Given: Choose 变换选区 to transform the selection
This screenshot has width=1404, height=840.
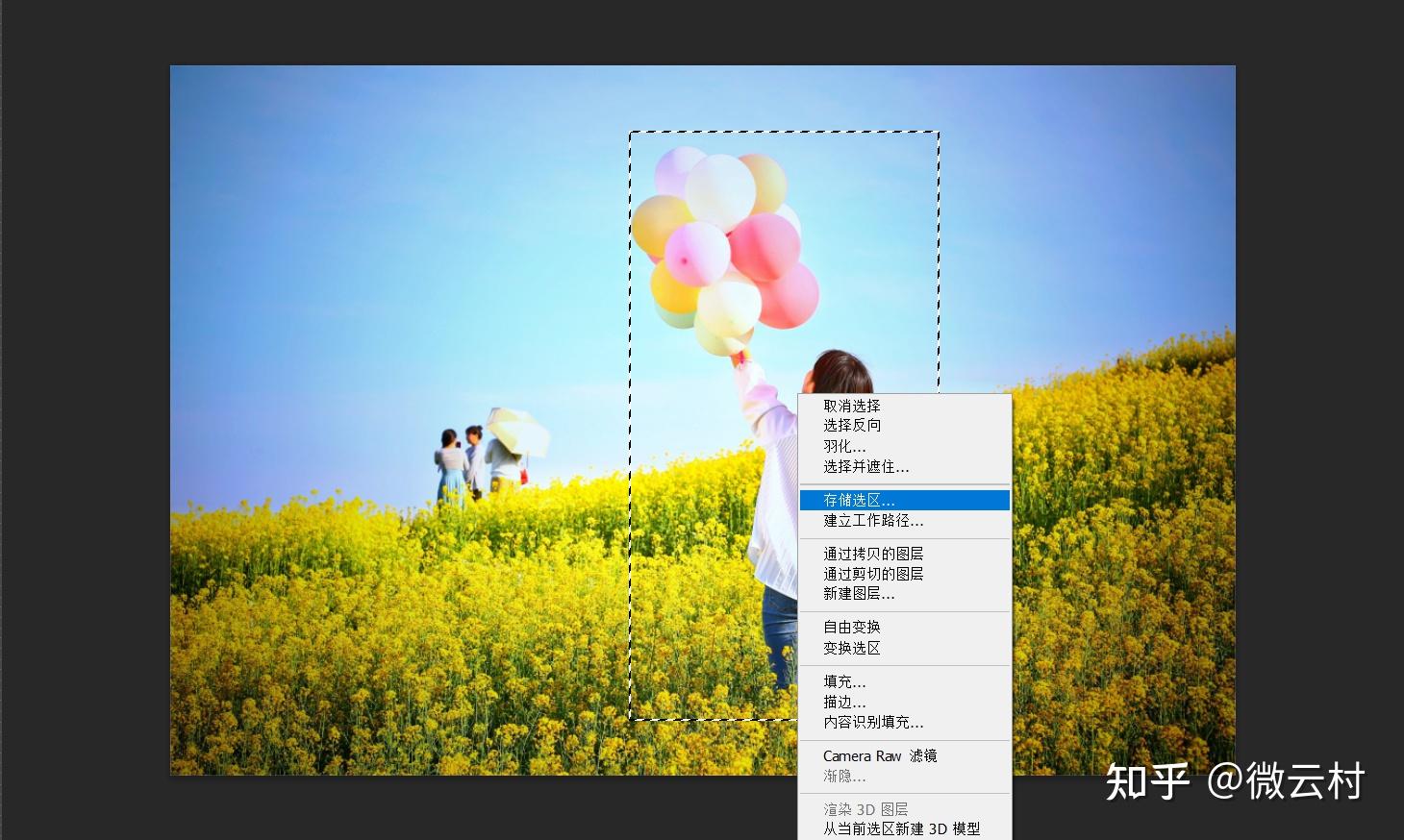Looking at the screenshot, I should click(x=851, y=648).
